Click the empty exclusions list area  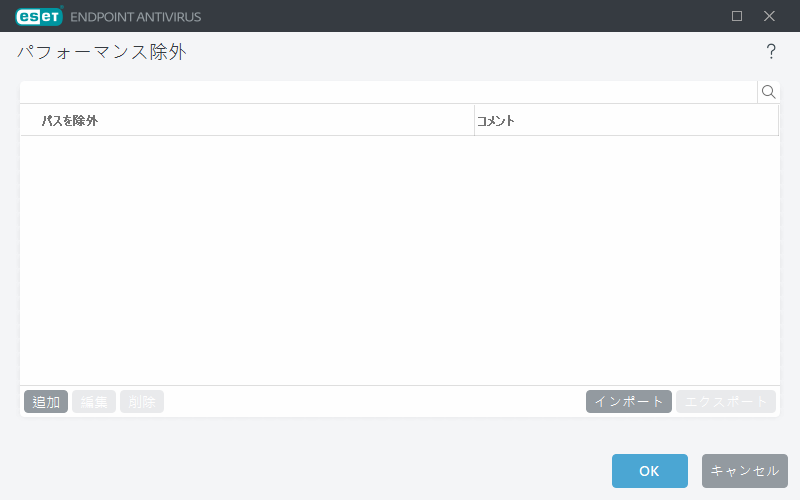pyautogui.click(x=400, y=260)
